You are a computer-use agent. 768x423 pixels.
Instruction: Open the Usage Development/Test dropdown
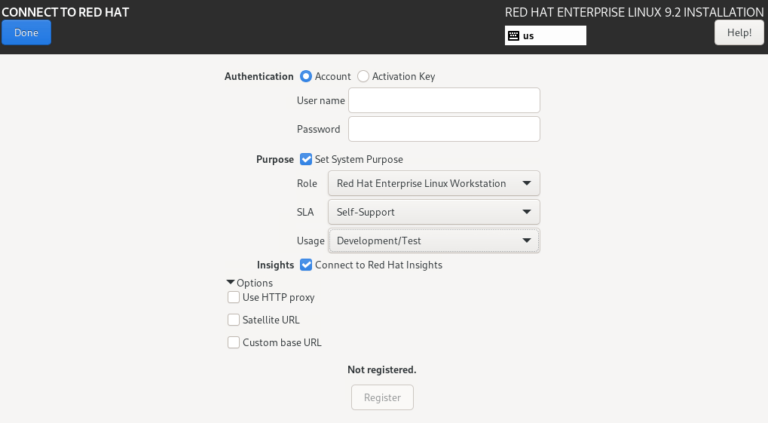(x=434, y=240)
